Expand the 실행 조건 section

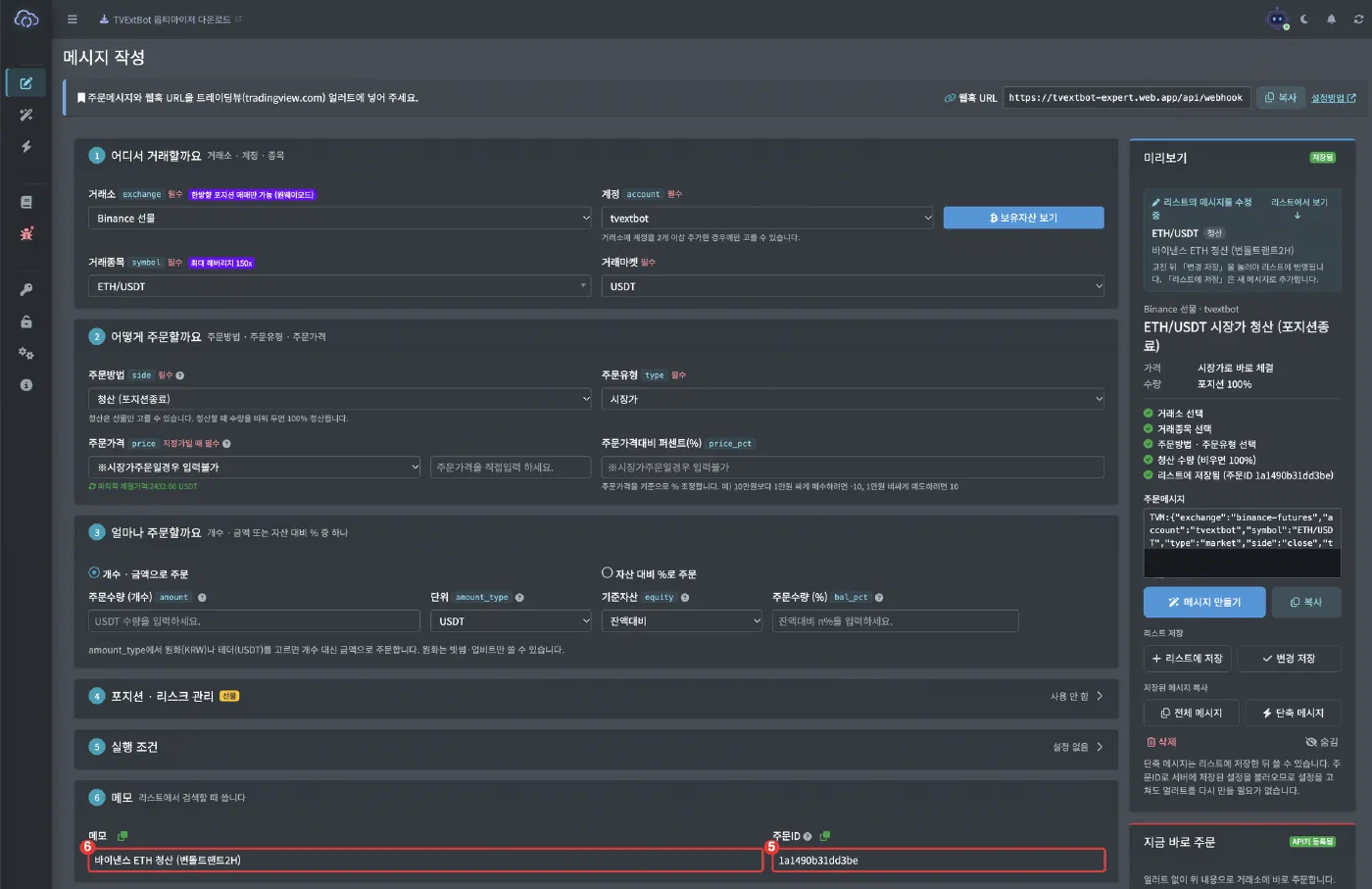(x=596, y=747)
